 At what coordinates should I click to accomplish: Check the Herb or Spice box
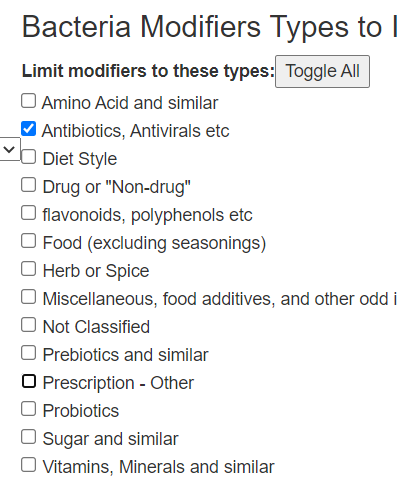[x=29, y=269]
